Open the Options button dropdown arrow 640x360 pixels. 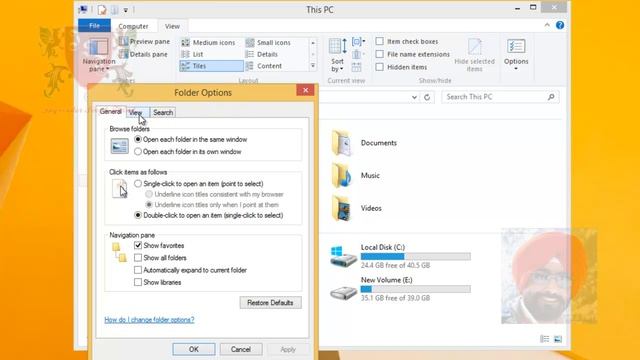[516, 69]
